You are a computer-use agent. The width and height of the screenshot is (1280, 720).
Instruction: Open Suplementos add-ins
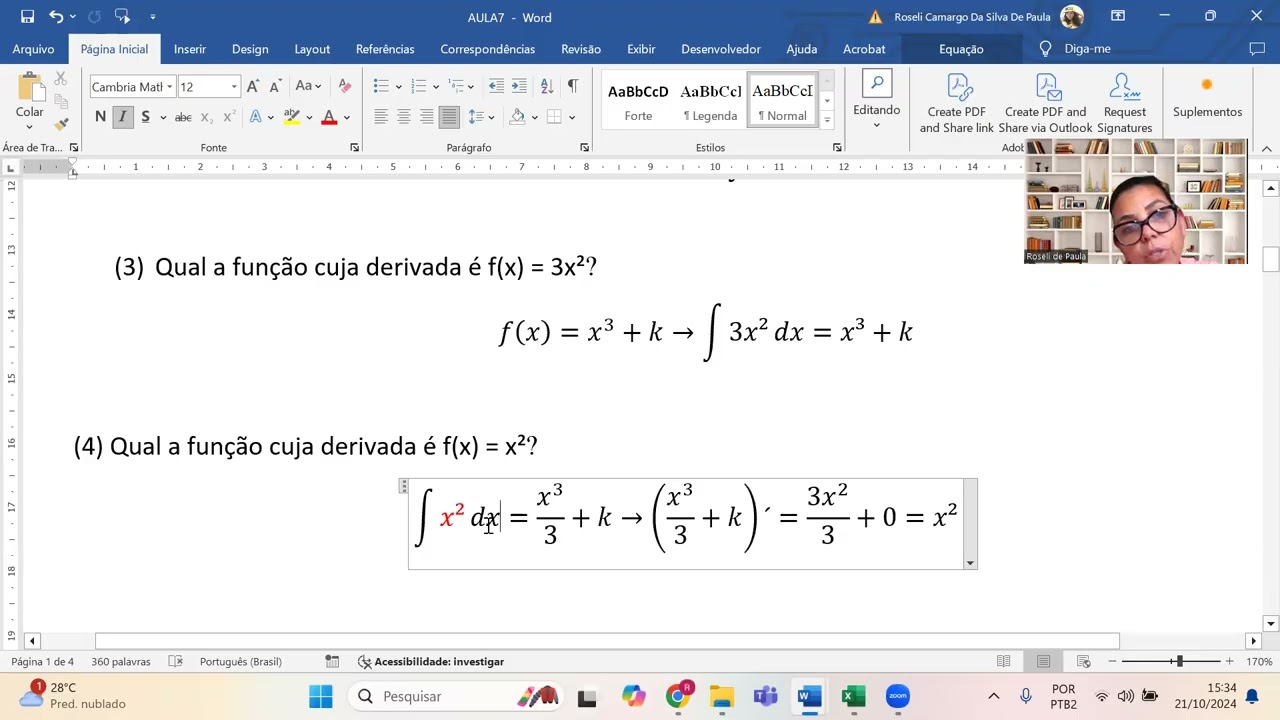(x=1207, y=97)
